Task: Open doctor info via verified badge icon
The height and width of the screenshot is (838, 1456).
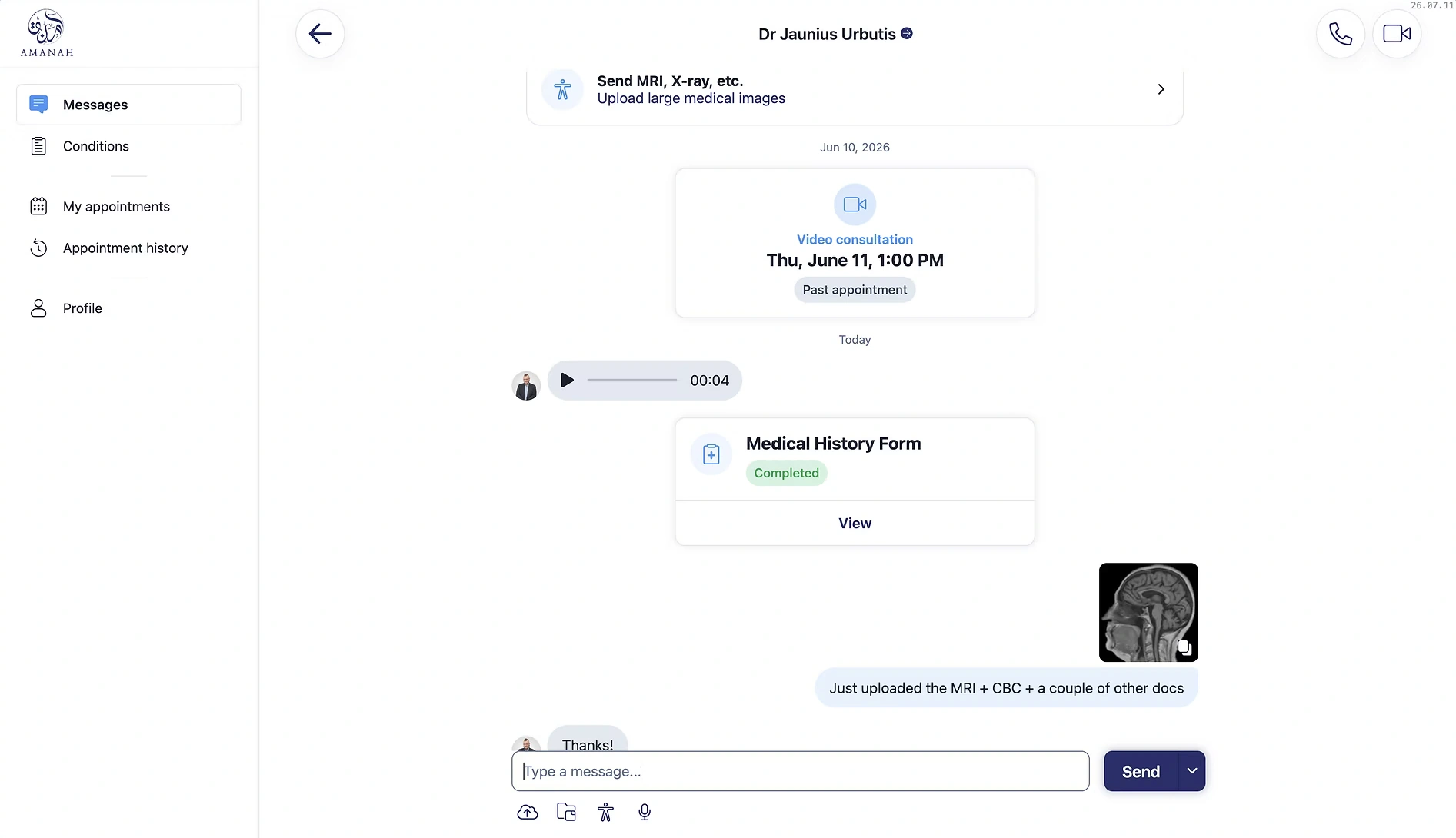Action: point(907,33)
